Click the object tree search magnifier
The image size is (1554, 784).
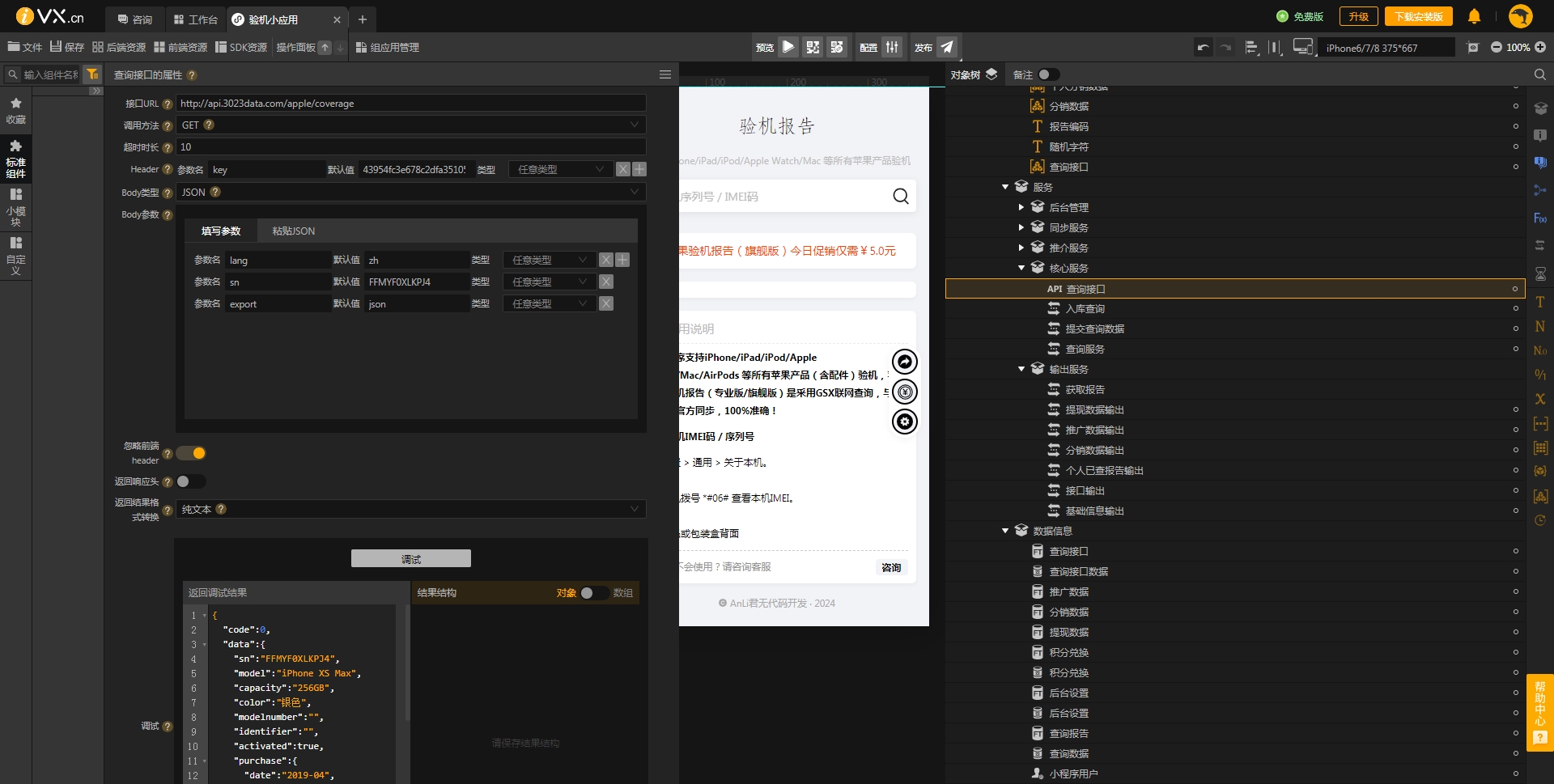point(1539,74)
